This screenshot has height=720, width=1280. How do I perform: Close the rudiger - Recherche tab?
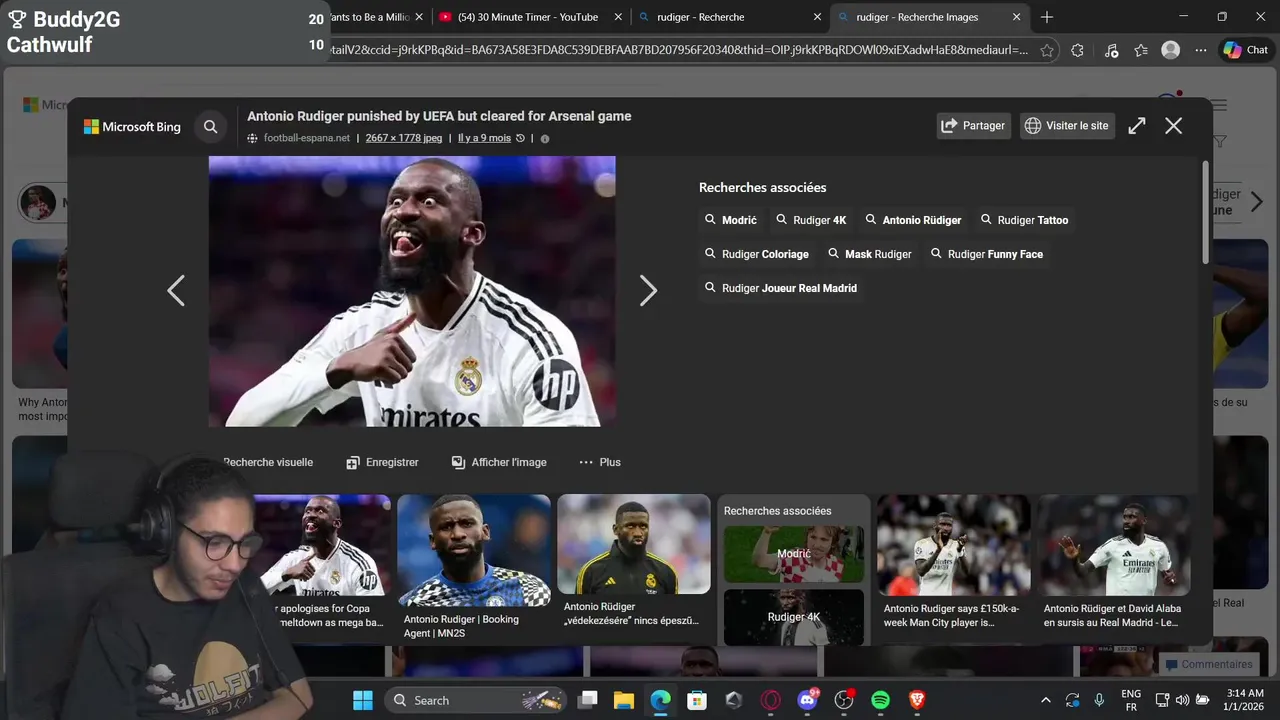point(817,17)
